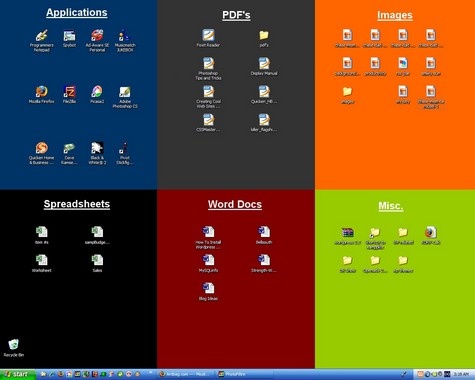The width and height of the screenshot is (475, 380).
Task: Select the Spybot application icon
Action: tap(69, 38)
